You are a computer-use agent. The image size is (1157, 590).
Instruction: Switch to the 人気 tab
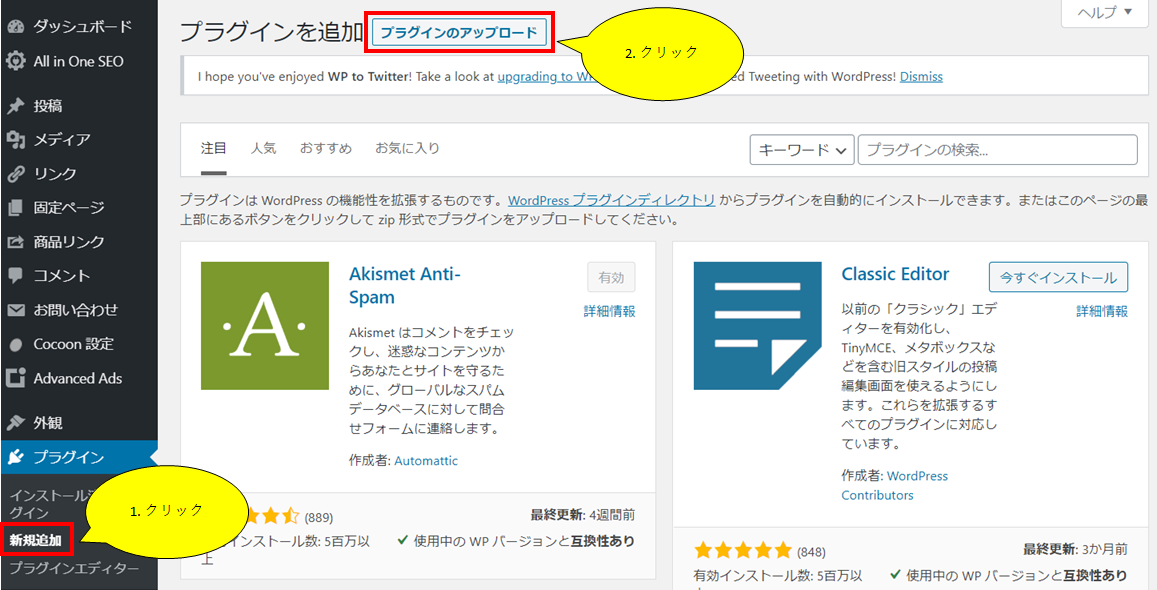[x=263, y=149]
